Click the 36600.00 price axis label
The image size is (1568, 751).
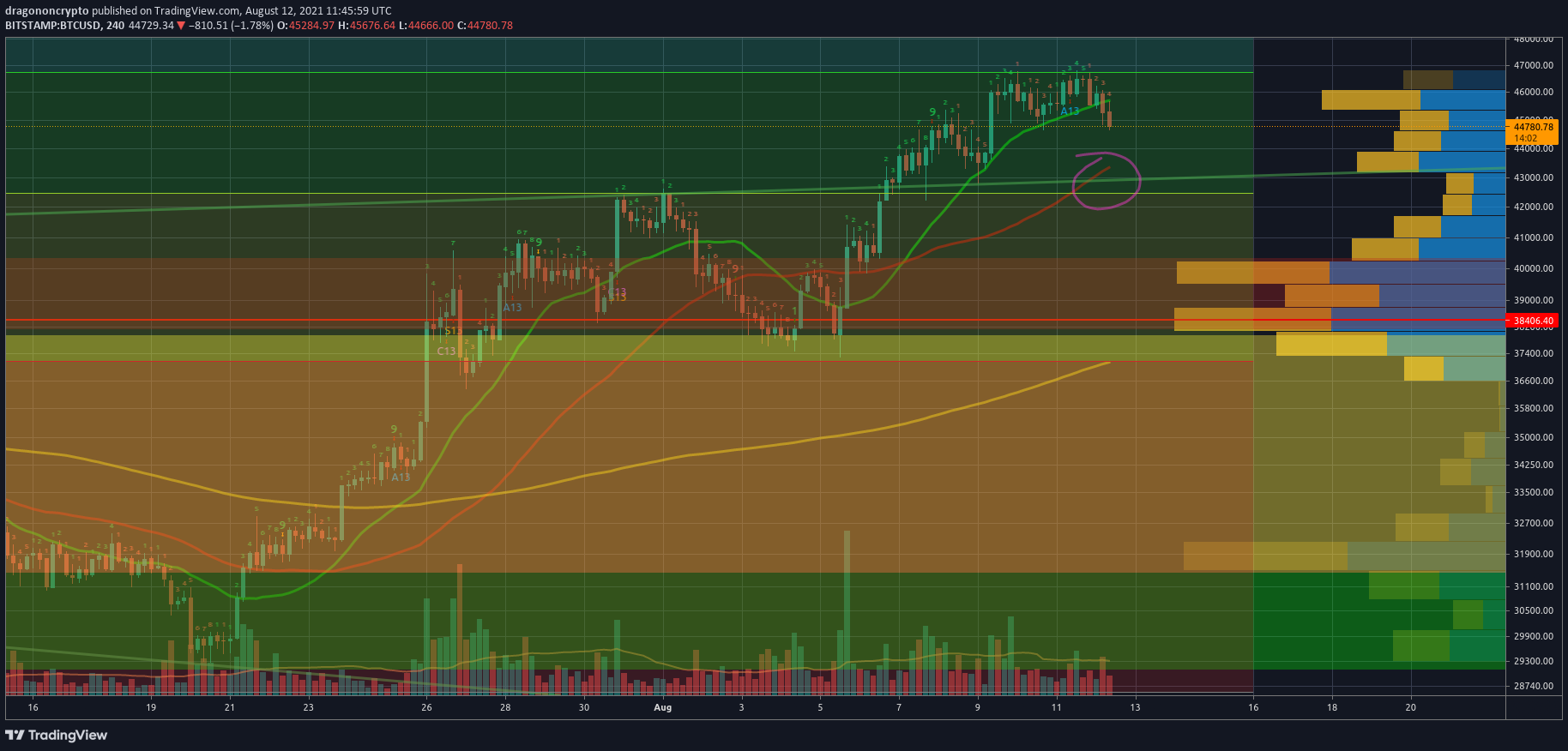[1533, 381]
